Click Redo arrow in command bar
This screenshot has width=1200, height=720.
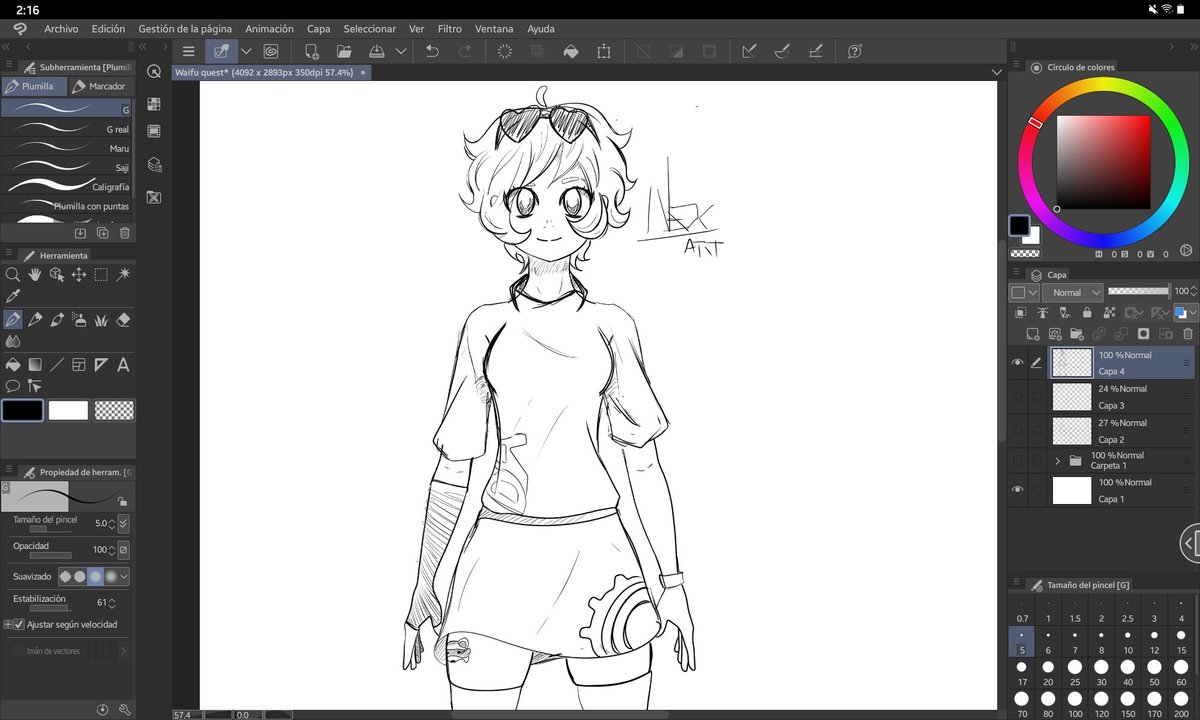point(465,51)
